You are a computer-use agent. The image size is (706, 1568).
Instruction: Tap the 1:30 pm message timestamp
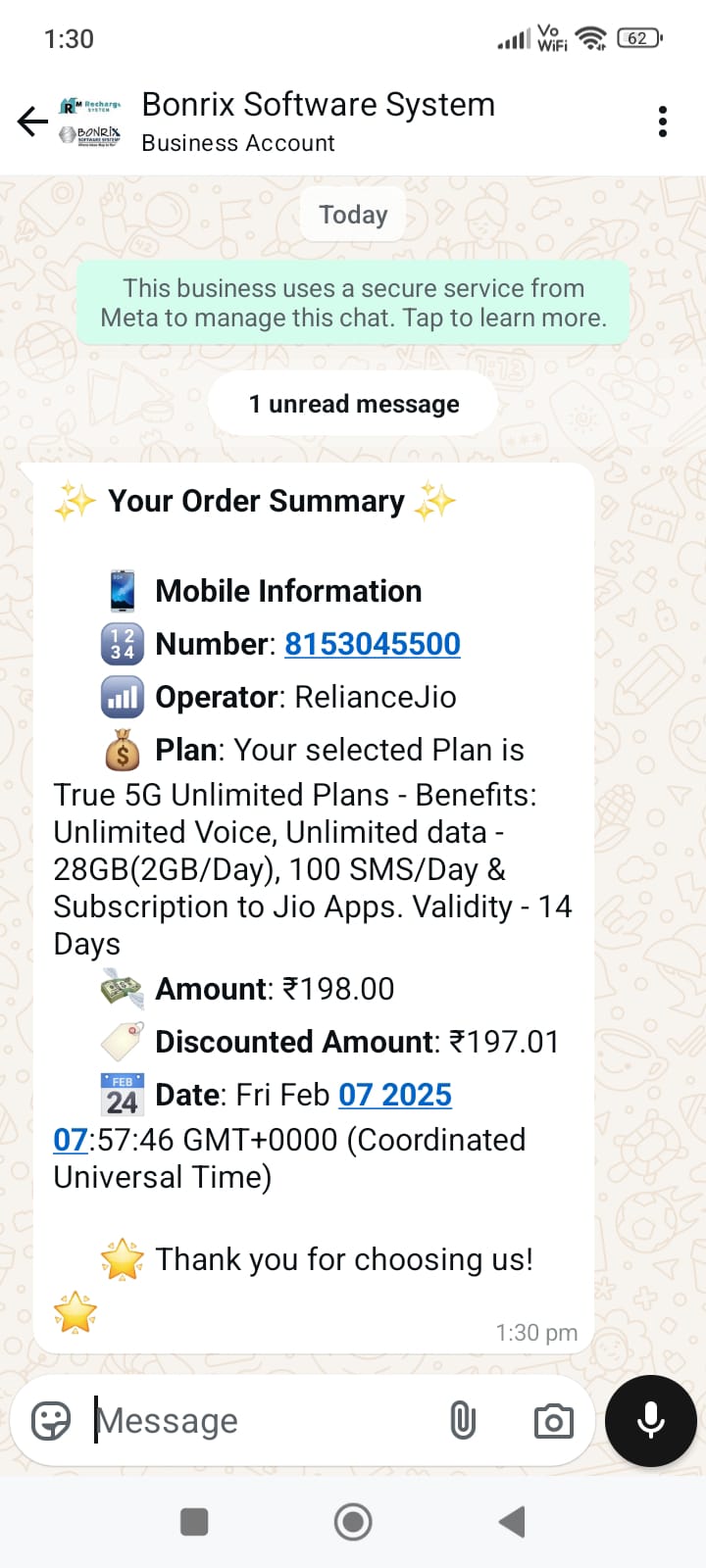[536, 1333]
